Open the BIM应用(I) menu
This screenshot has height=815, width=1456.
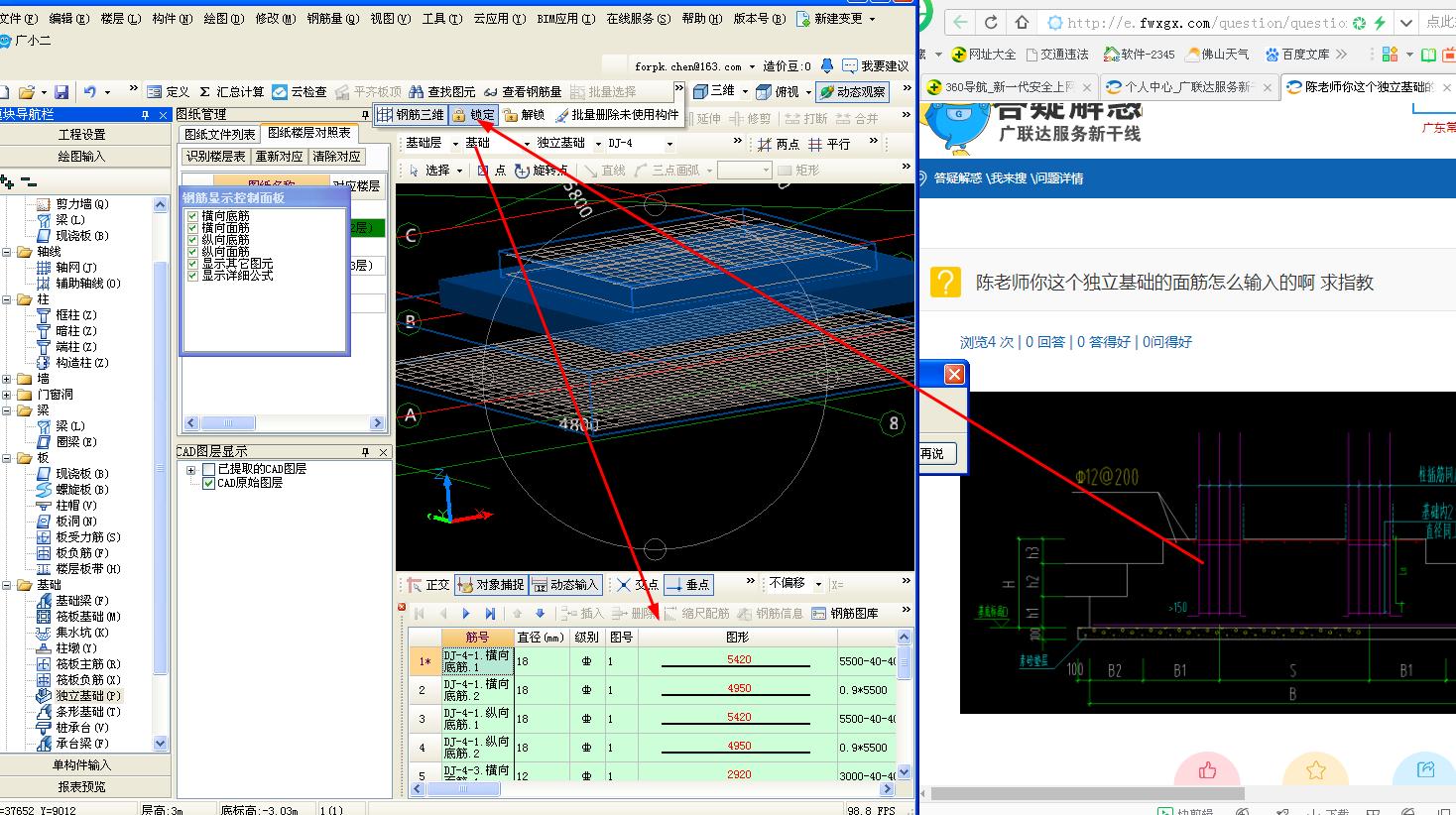566,19
